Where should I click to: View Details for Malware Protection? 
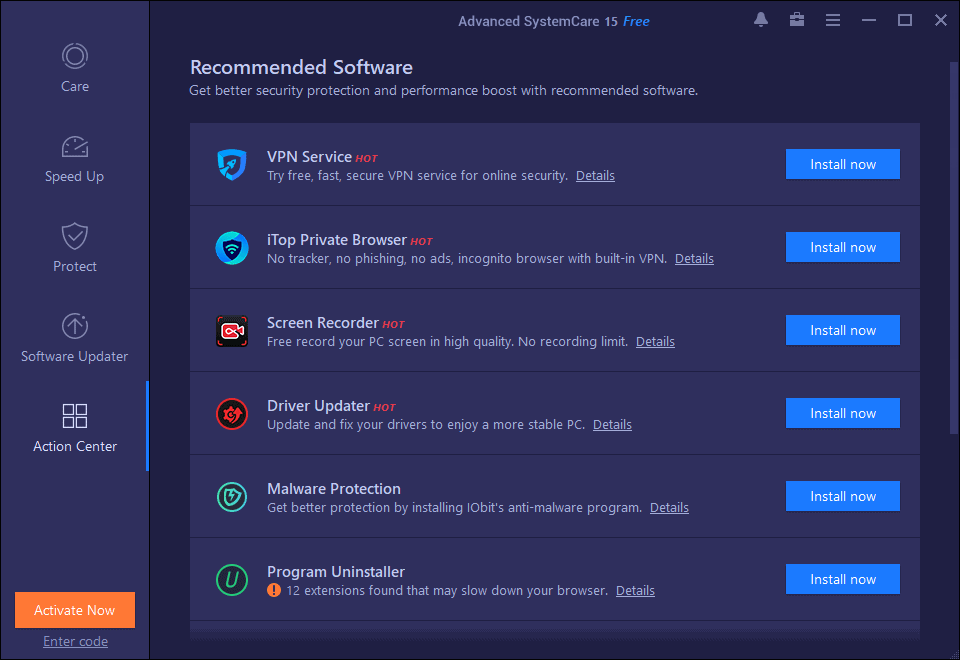669,508
